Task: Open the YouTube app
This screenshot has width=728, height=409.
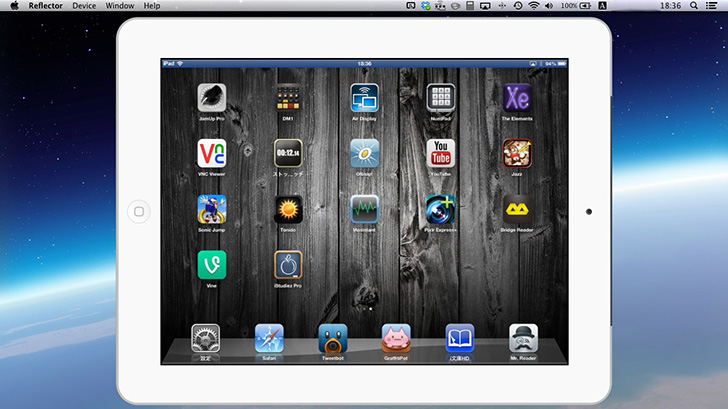Action: 441,153
